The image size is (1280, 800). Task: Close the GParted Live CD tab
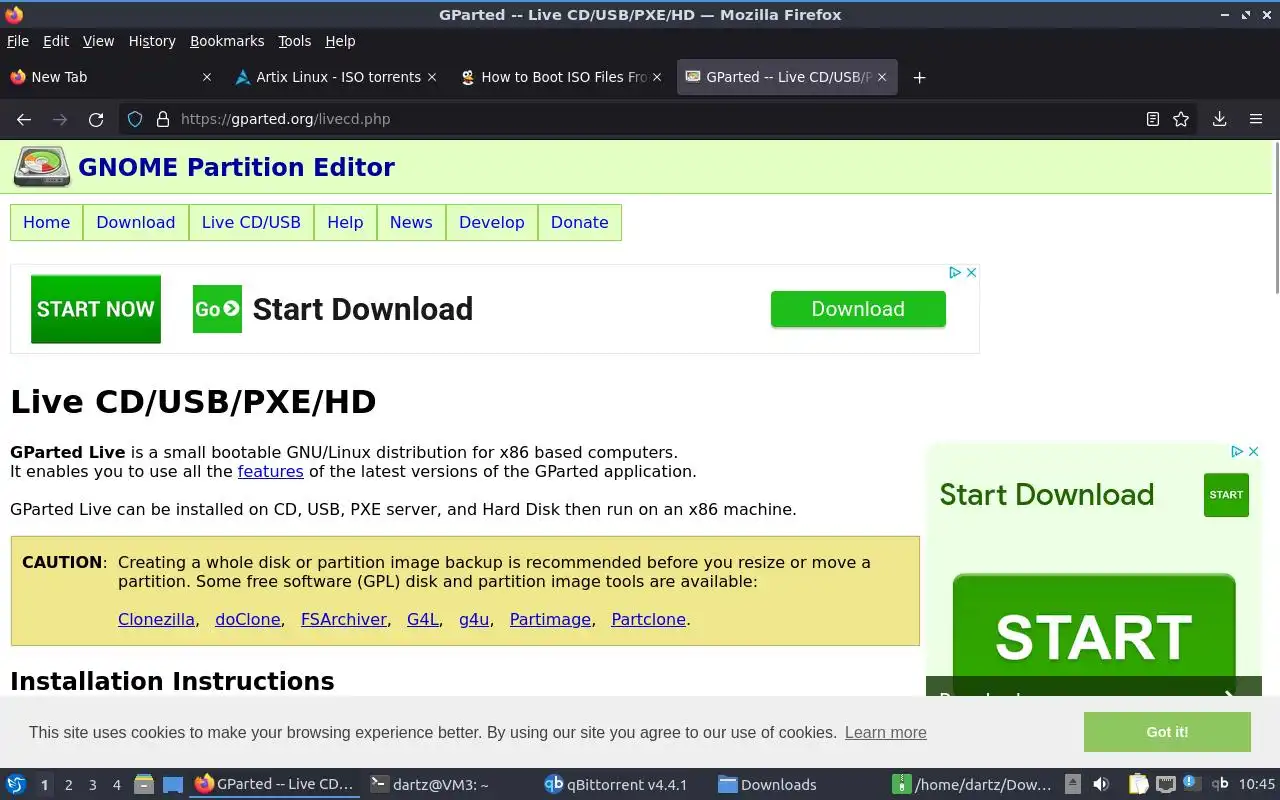pyautogui.click(x=882, y=77)
